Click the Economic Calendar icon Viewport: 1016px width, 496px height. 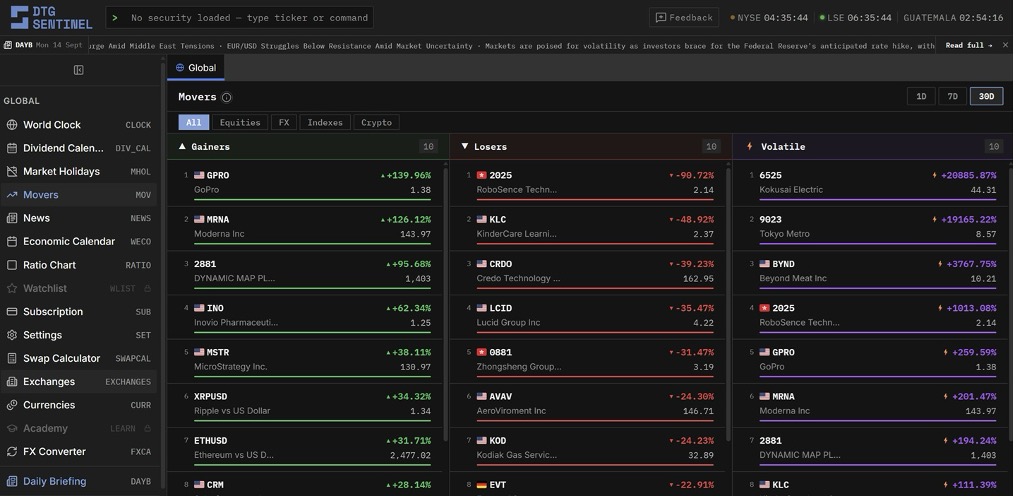click(12, 241)
